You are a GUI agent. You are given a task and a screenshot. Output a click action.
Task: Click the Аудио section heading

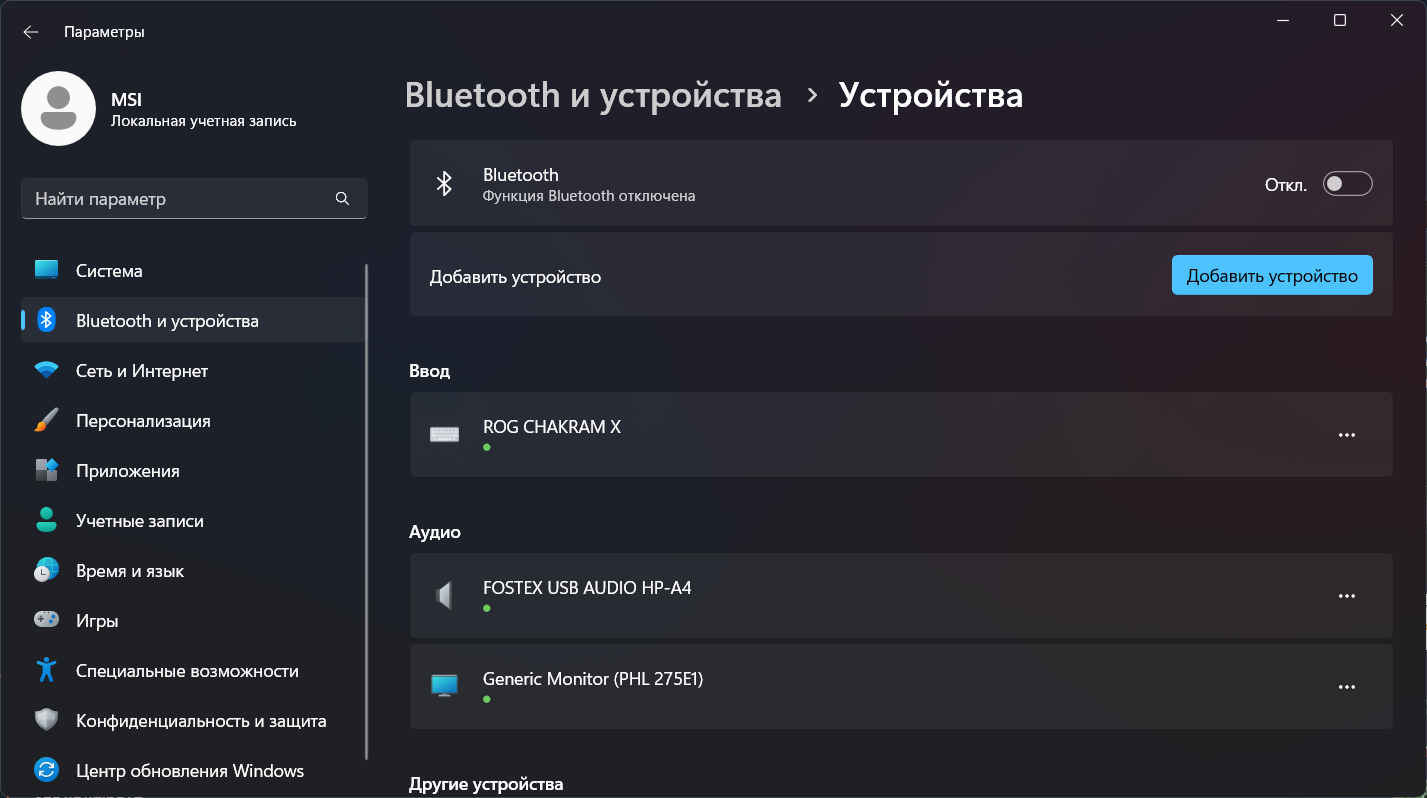tap(435, 532)
